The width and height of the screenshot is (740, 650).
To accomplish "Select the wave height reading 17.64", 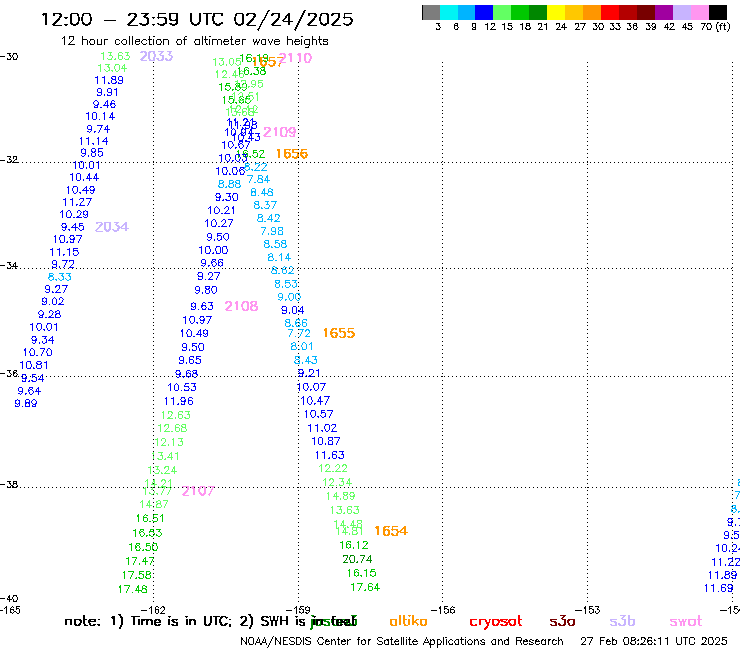I will click(x=365, y=587).
